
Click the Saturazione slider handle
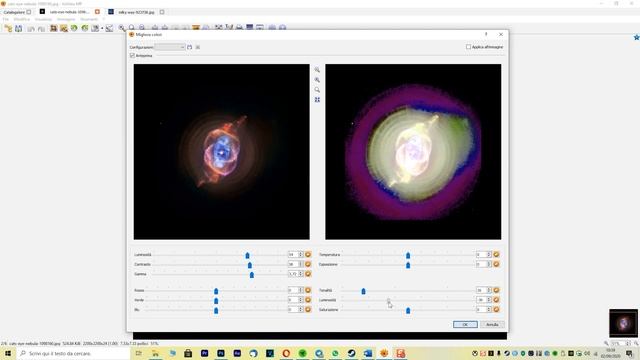click(x=408, y=311)
